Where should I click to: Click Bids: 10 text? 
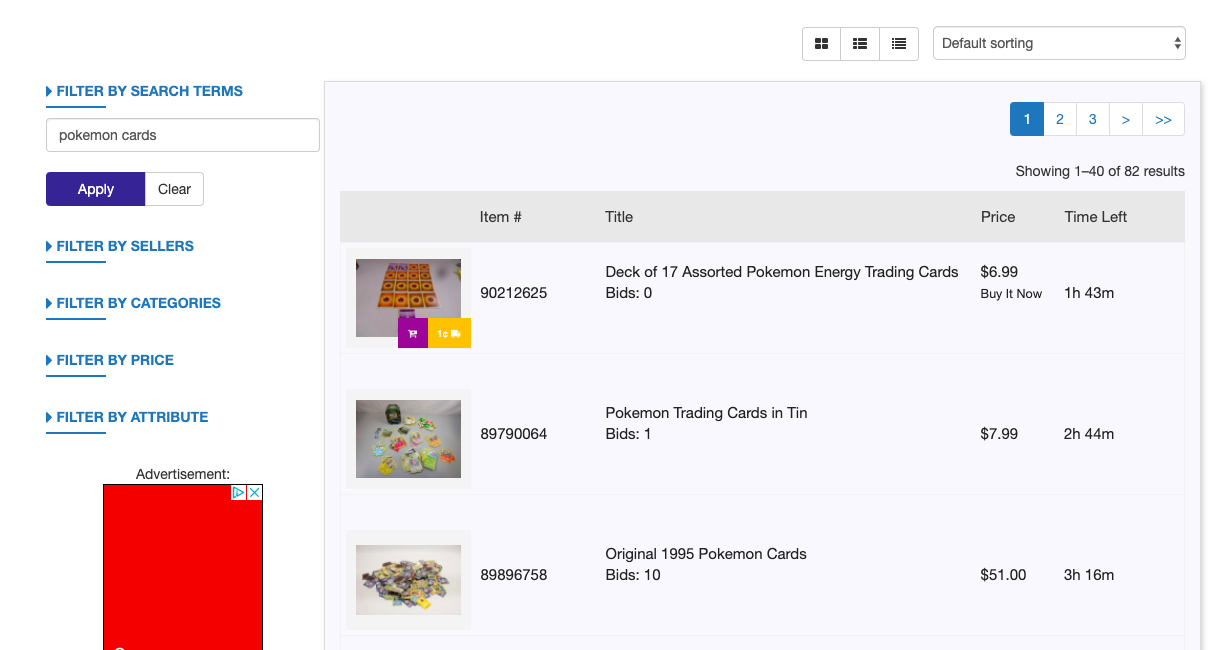(633, 575)
